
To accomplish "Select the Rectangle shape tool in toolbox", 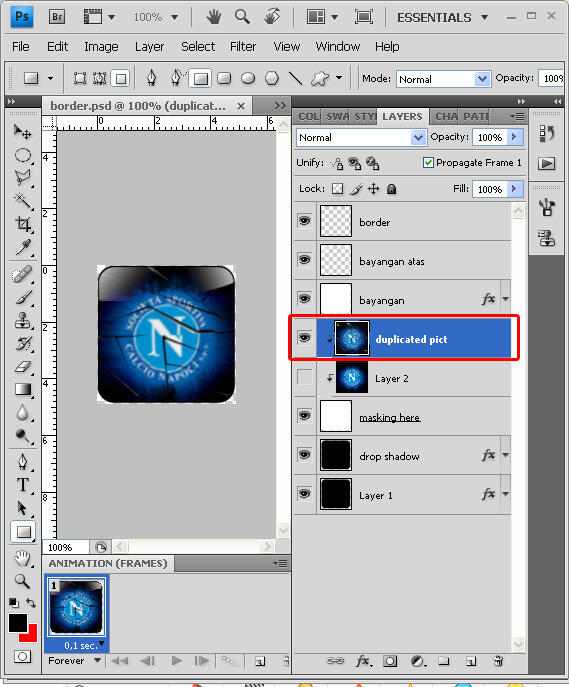I will (x=23, y=532).
